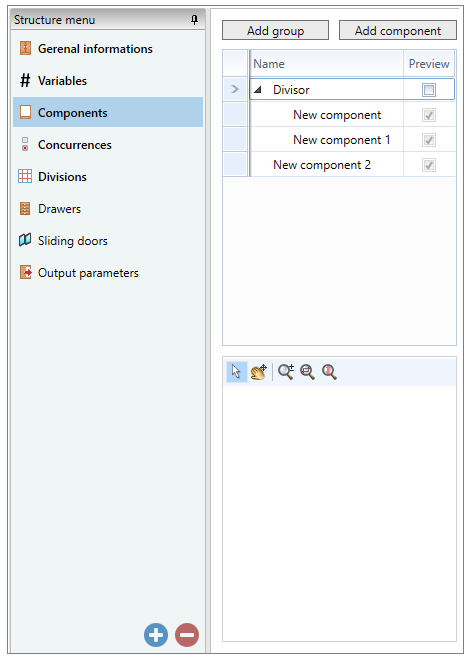
Task: Click row header of New component 1
Action: [235, 140]
